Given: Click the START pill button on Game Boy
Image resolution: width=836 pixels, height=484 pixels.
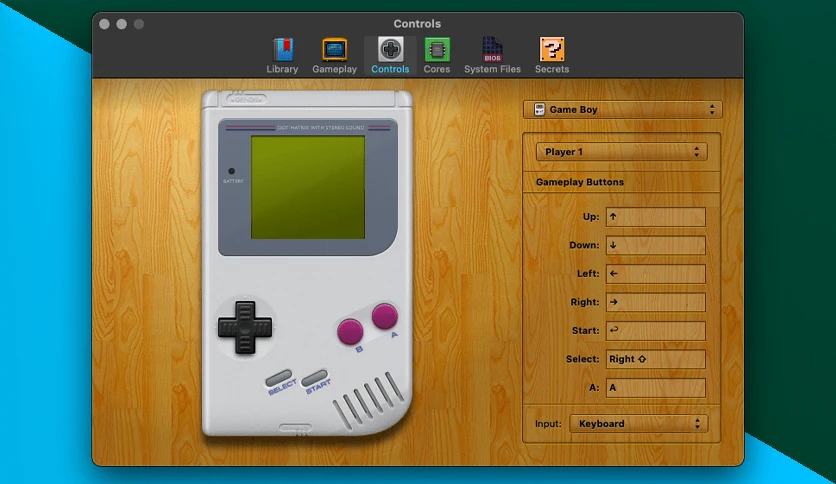Looking at the screenshot, I should coord(314,378).
